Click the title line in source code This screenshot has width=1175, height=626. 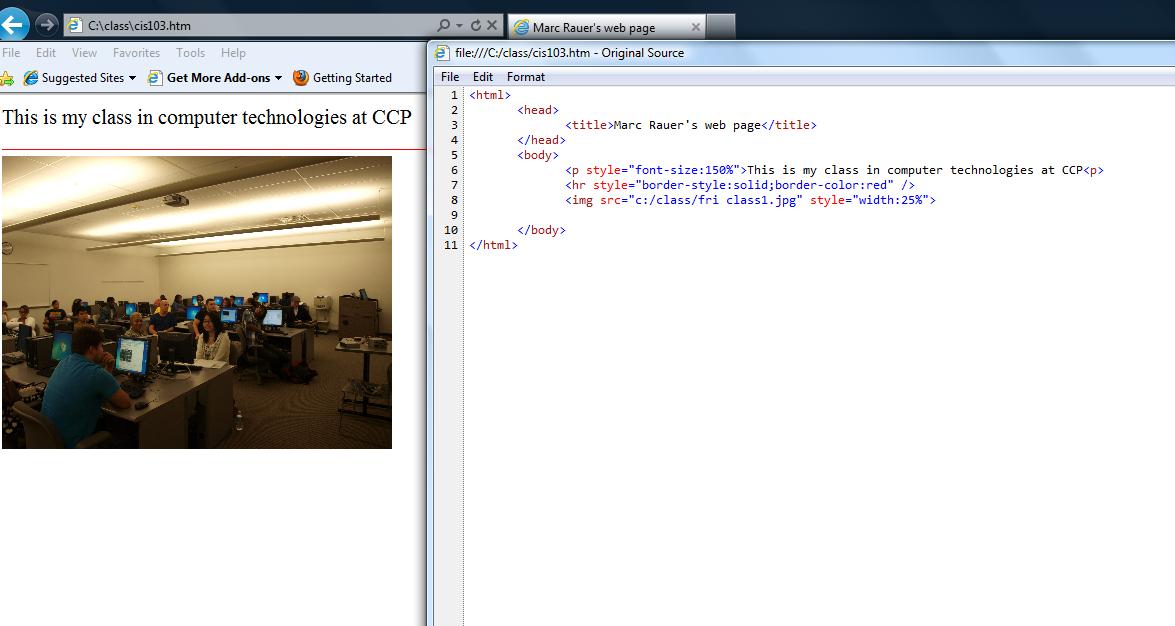691,125
